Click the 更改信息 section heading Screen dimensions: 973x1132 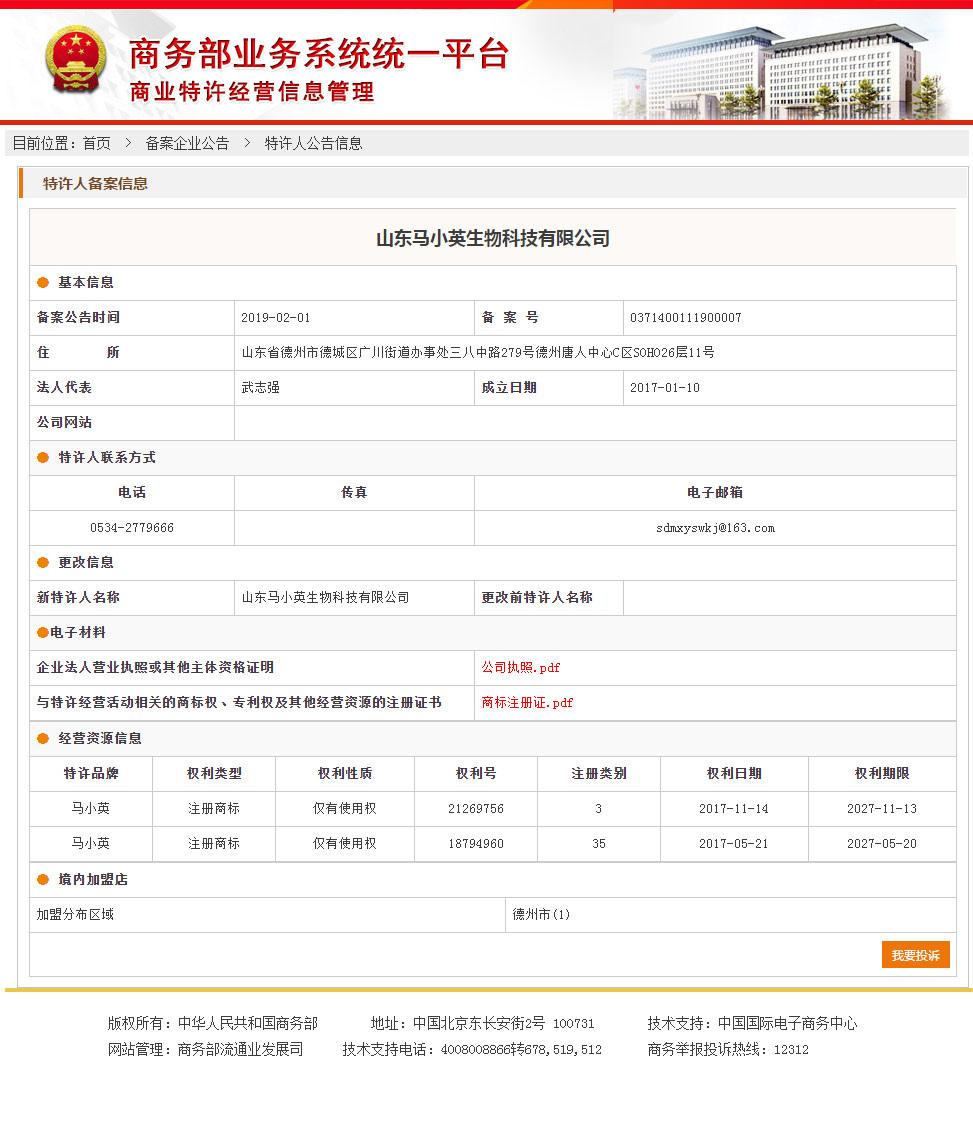(86, 562)
